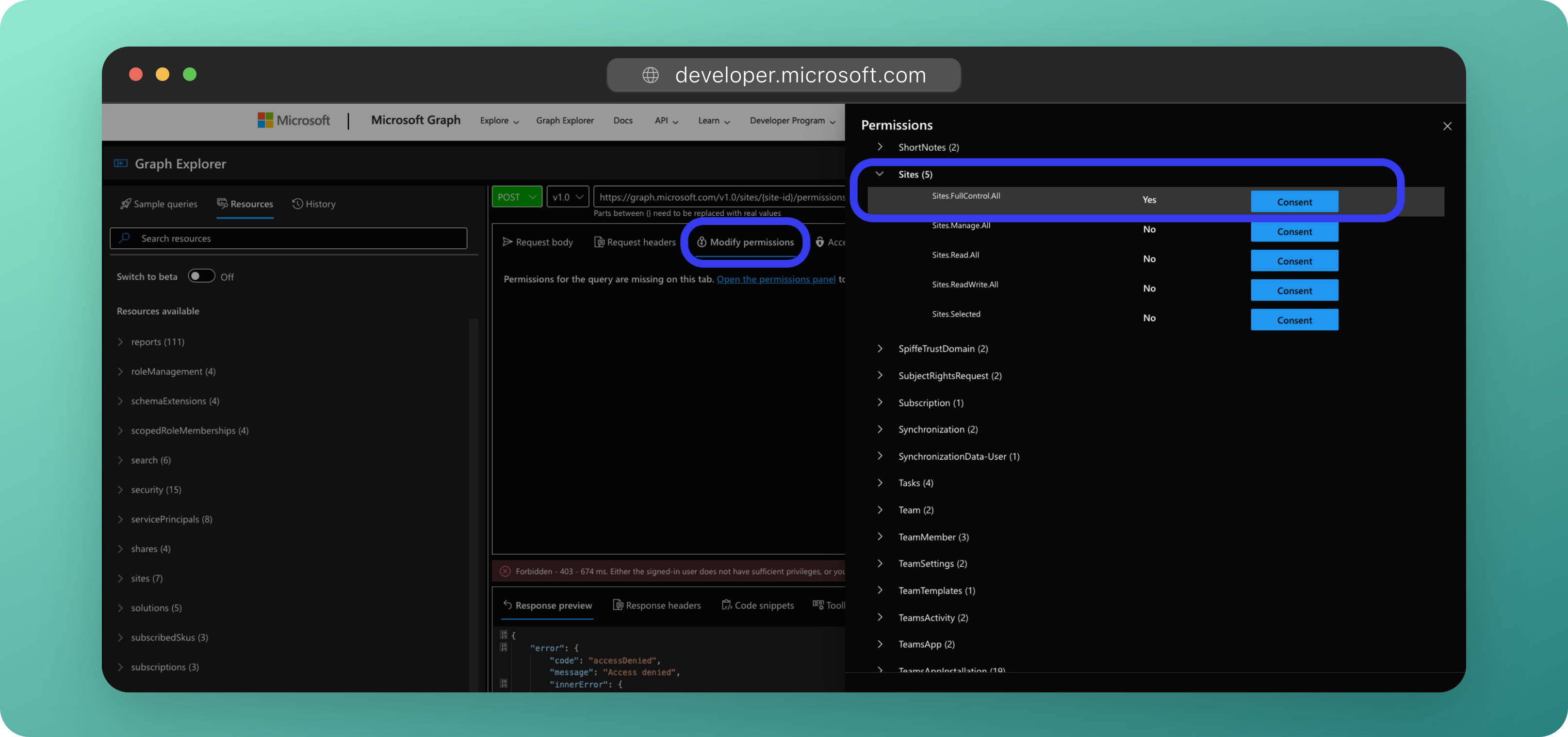Consent to Sites.Selected permission

pos(1294,320)
